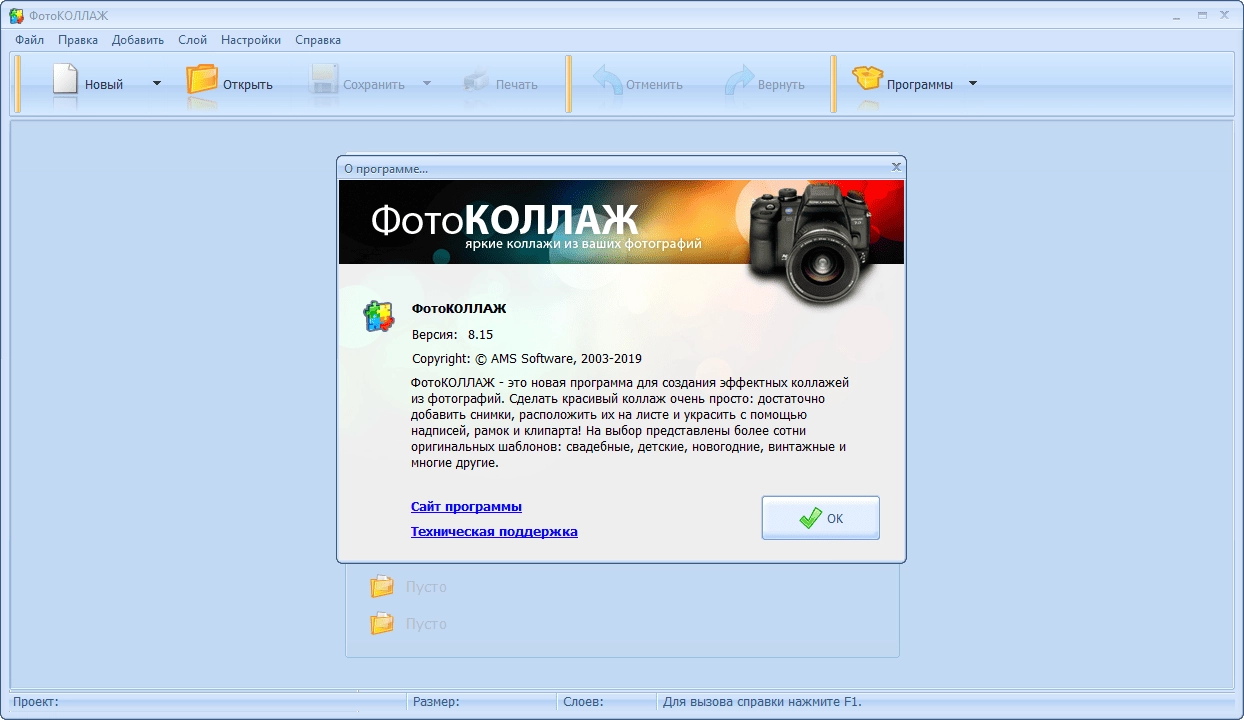Click the Отменить undo arrow icon

tap(607, 80)
